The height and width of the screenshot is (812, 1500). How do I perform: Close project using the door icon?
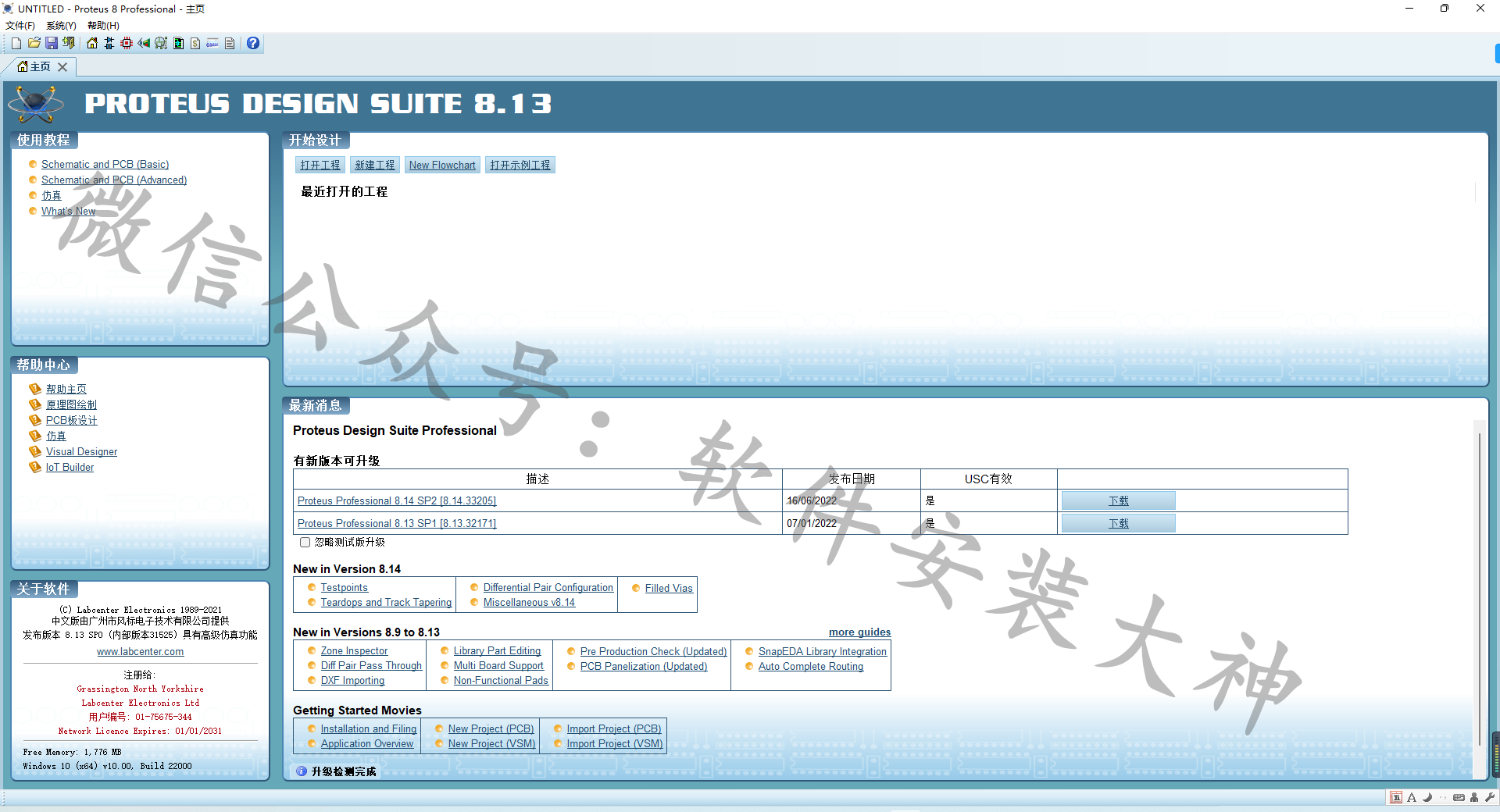point(69,44)
